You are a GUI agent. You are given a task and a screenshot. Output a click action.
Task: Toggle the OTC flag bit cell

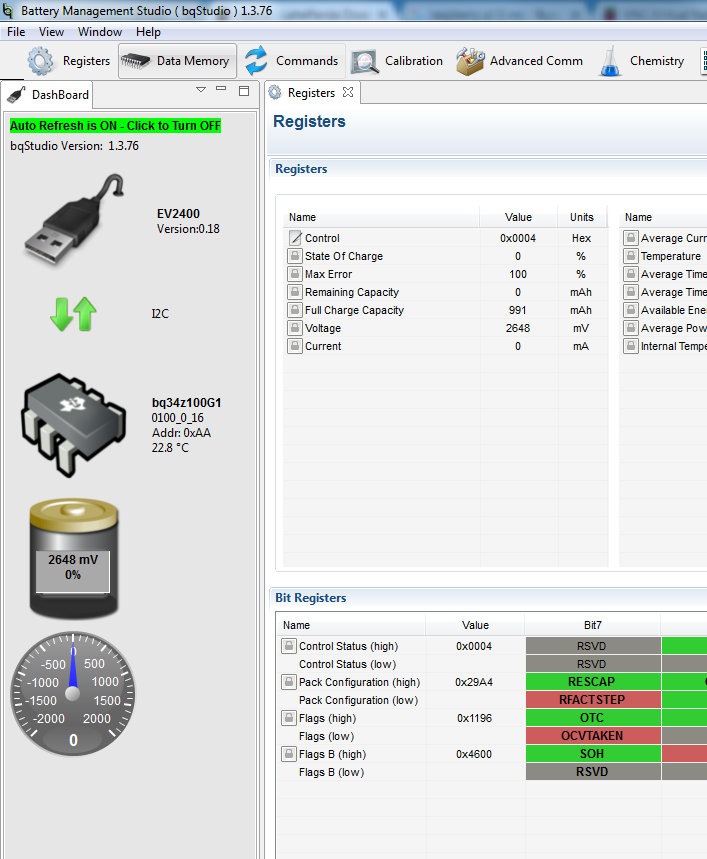[x=593, y=718]
